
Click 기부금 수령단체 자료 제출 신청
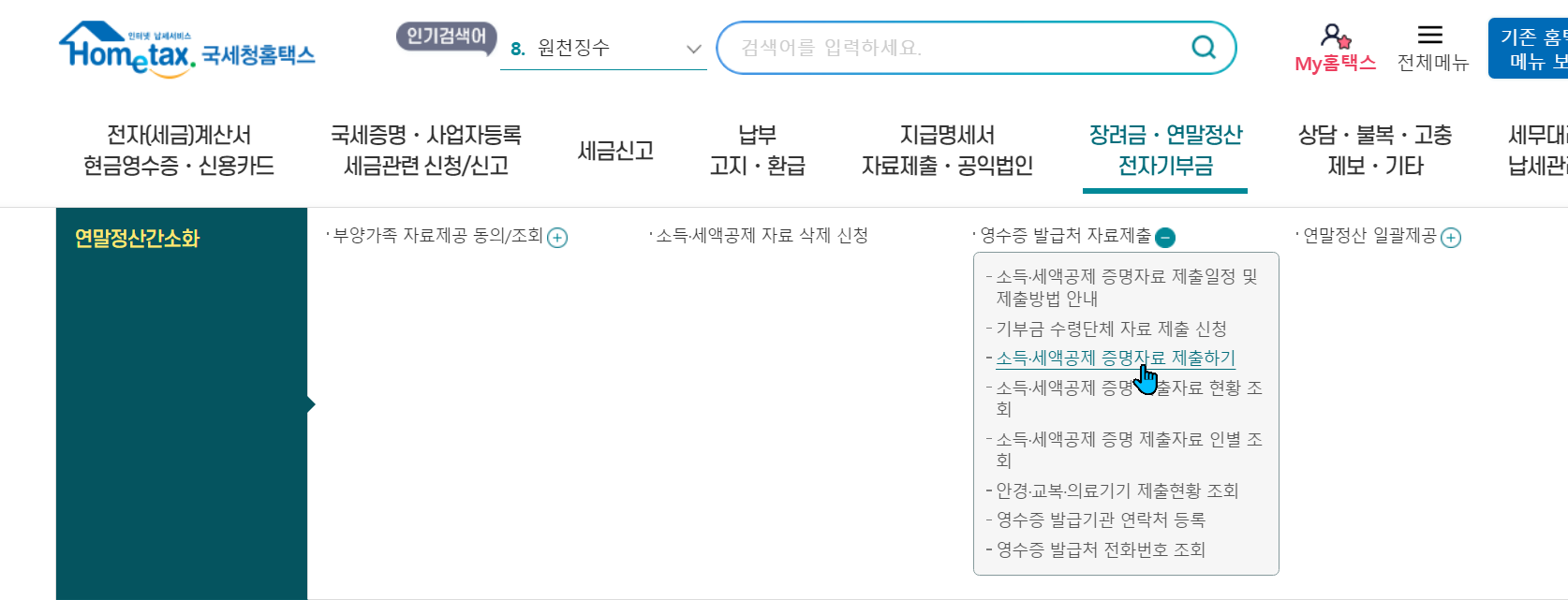tap(1111, 329)
